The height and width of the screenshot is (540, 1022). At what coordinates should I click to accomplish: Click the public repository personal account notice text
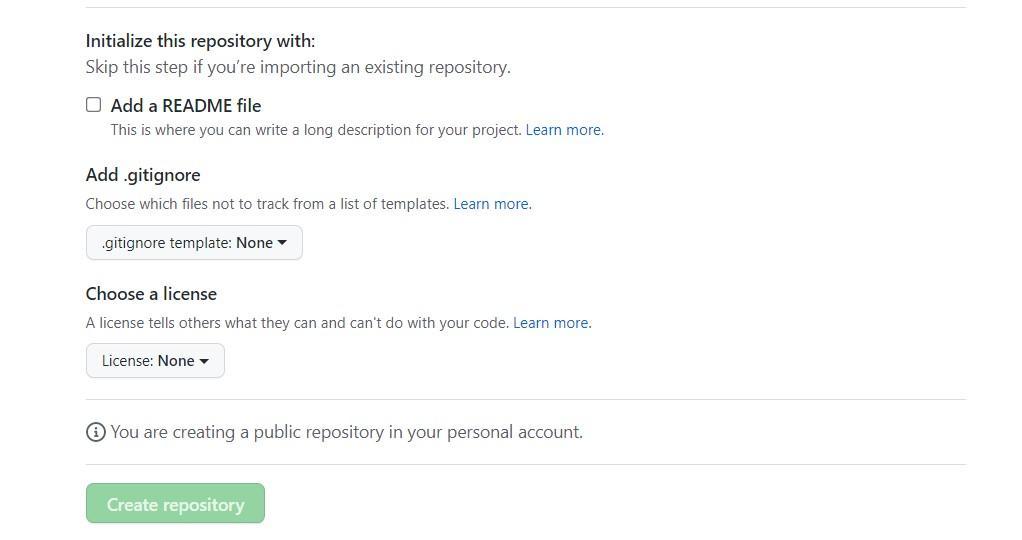(x=347, y=432)
